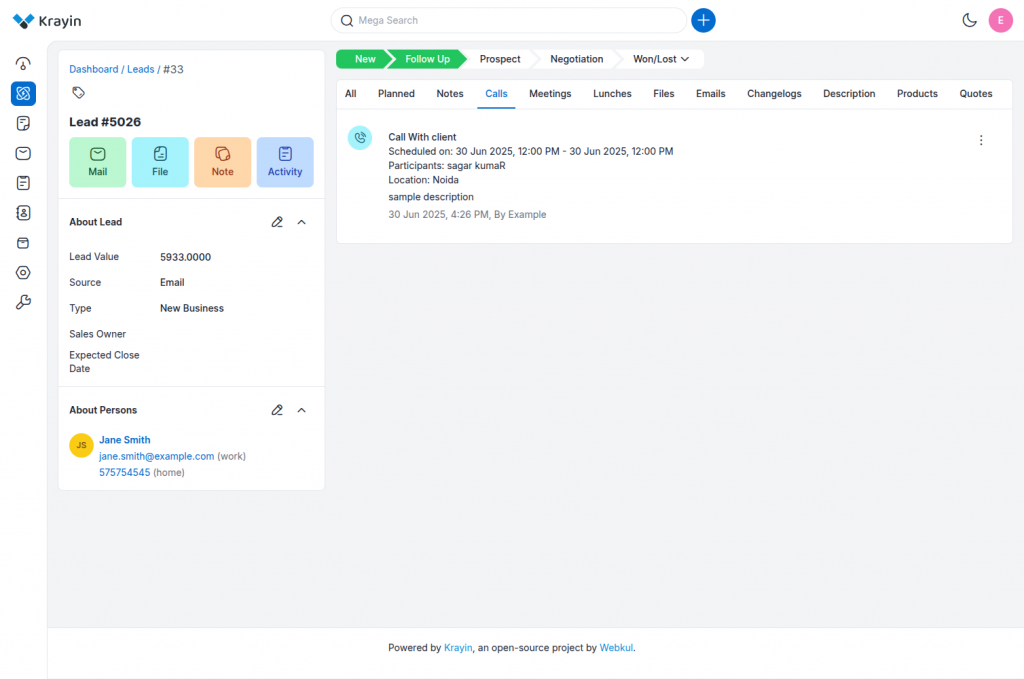Set lead stage to Follow Up
Image resolution: width=1024 pixels, height=679 pixels.
tap(427, 59)
